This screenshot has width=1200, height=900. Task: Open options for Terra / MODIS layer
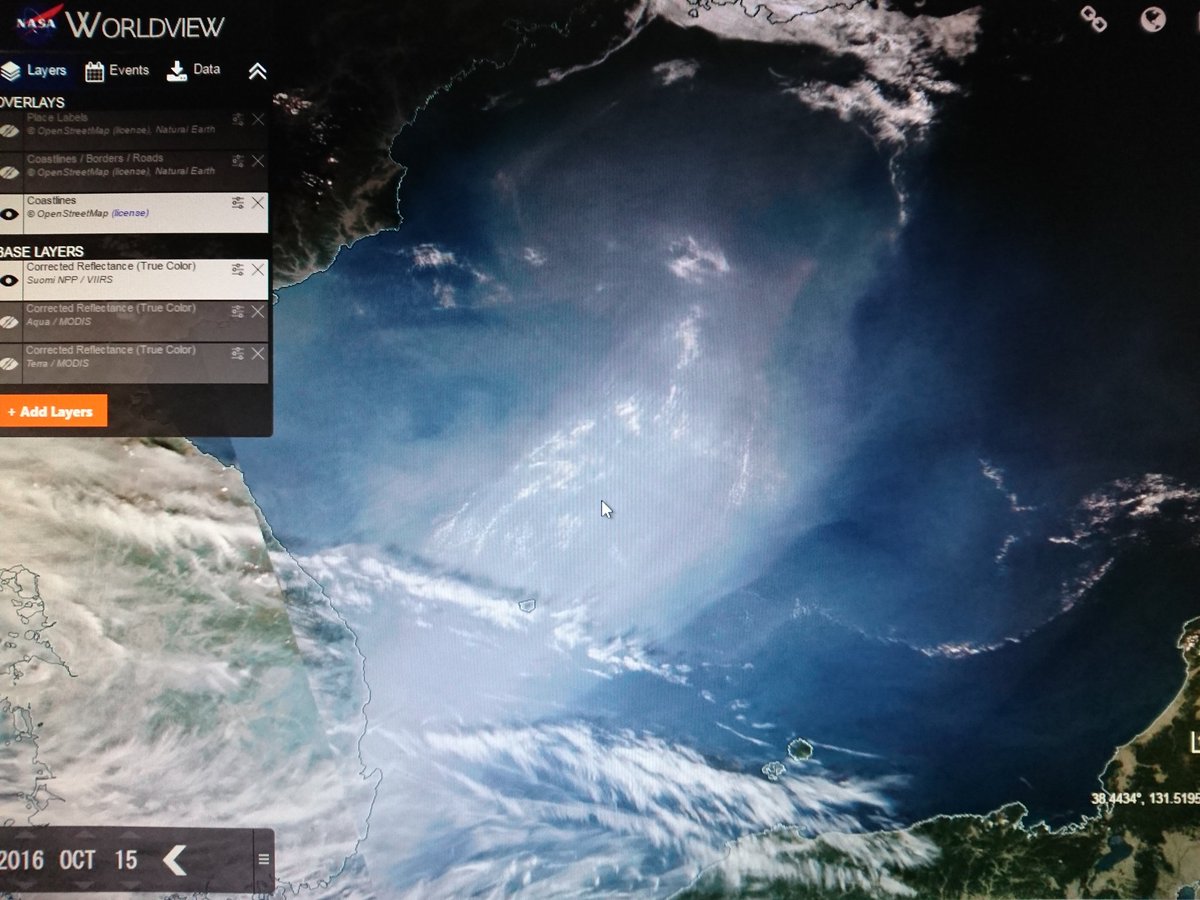237,353
